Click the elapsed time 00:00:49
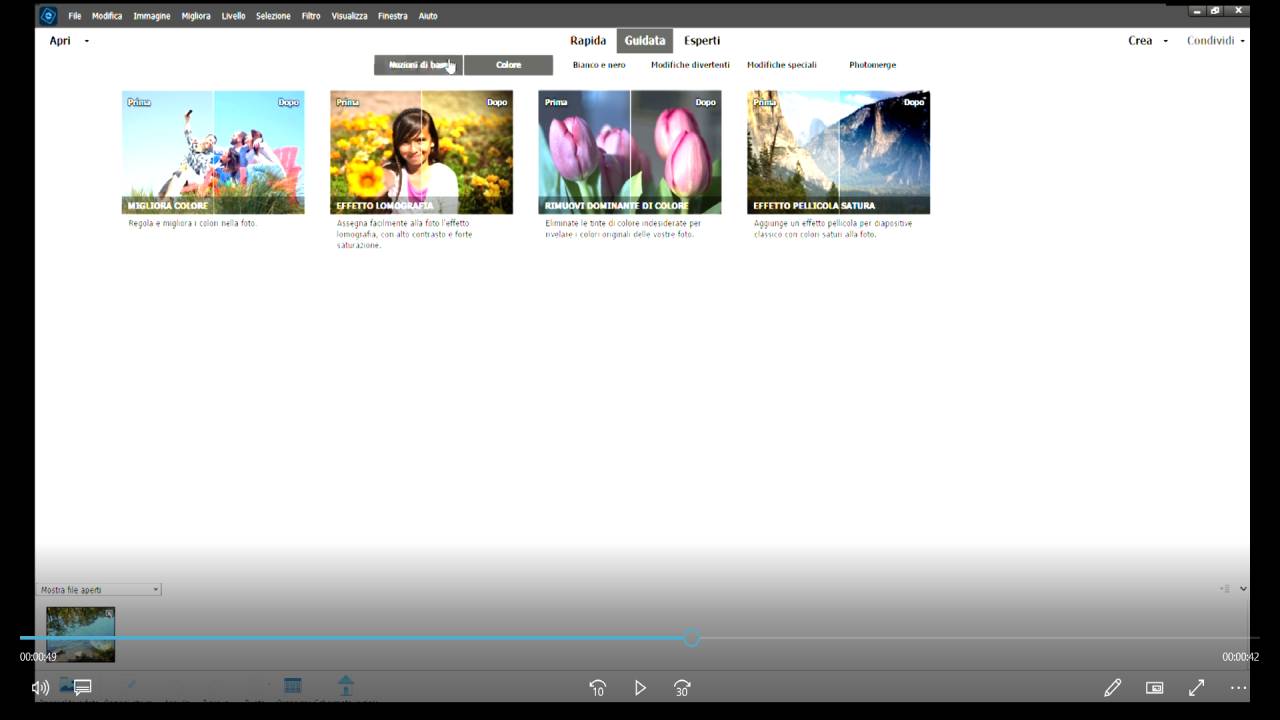This screenshot has width=1280, height=720. coord(38,657)
